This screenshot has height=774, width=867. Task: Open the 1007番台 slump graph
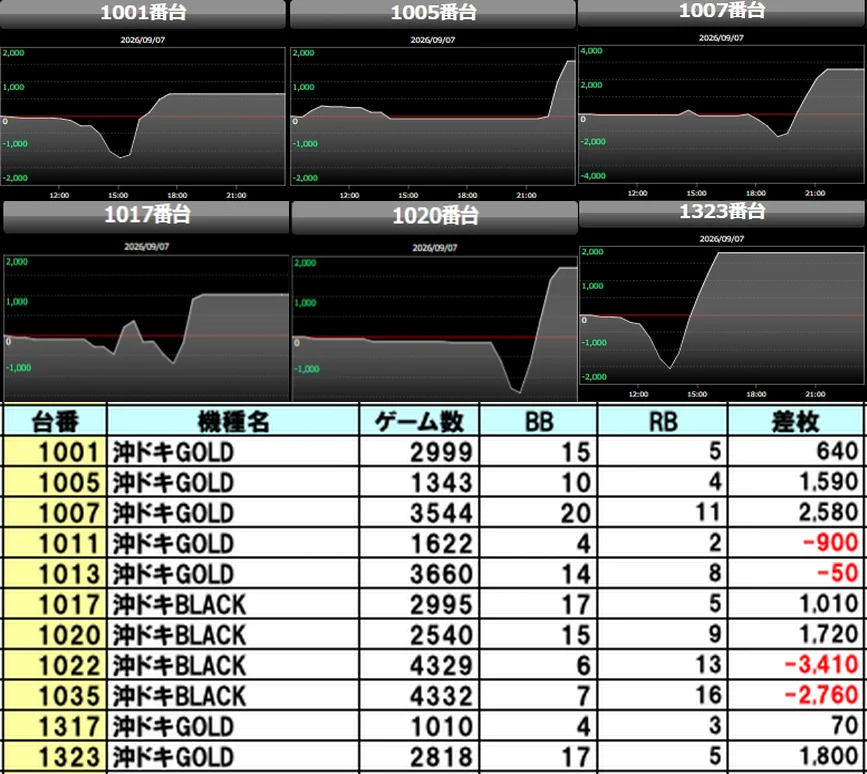tap(722, 114)
